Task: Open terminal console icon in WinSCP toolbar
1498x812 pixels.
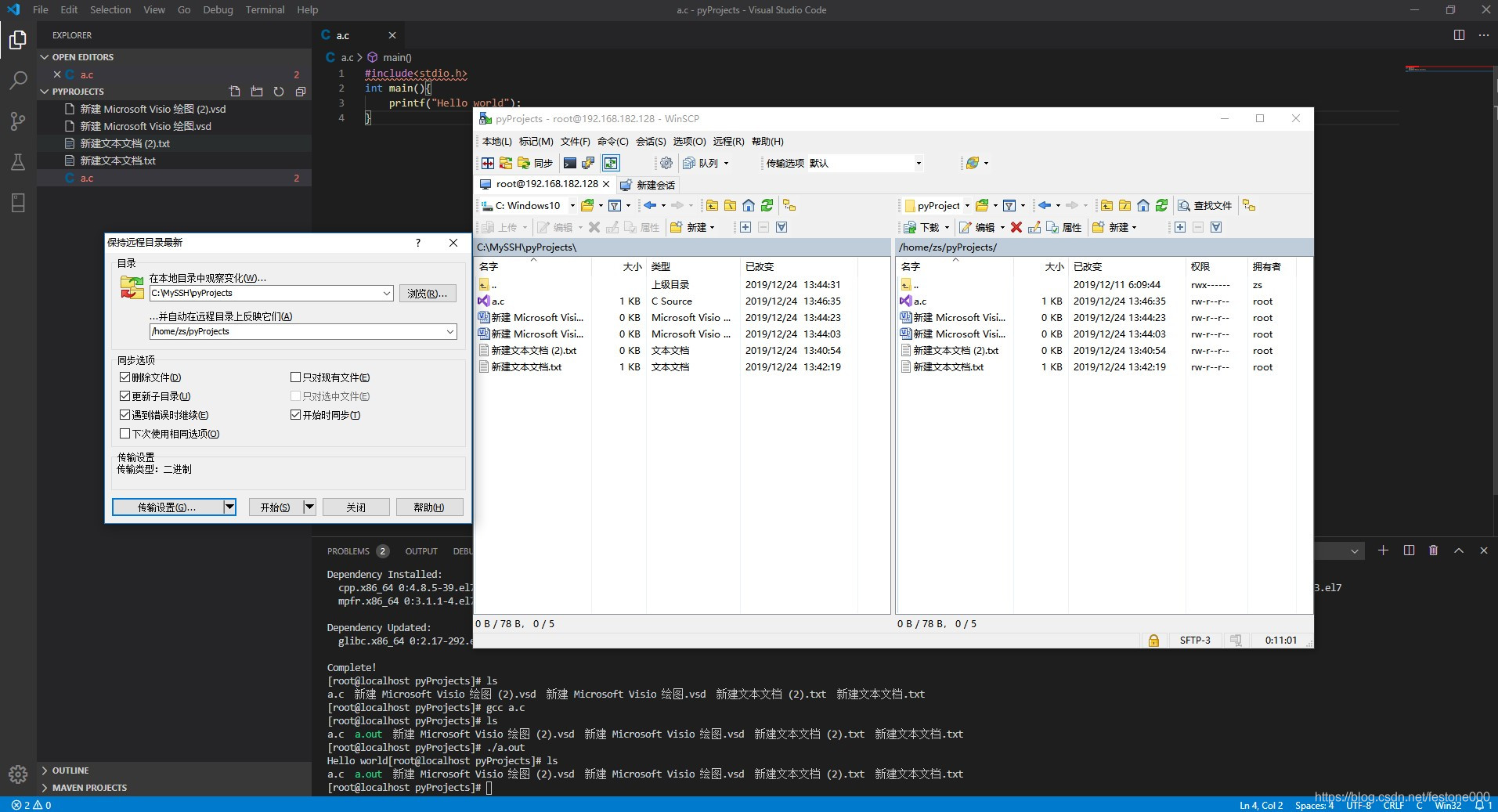Action: point(570,163)
